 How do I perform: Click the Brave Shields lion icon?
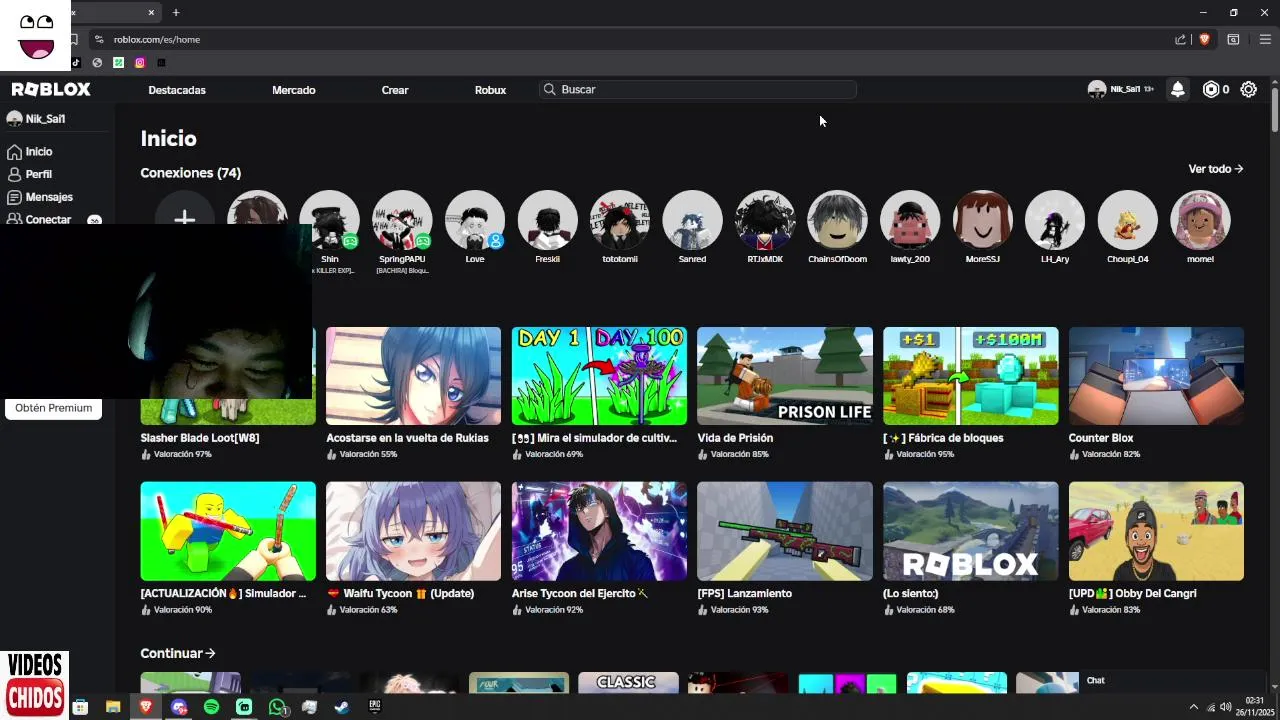click(x=1204, y=39)
